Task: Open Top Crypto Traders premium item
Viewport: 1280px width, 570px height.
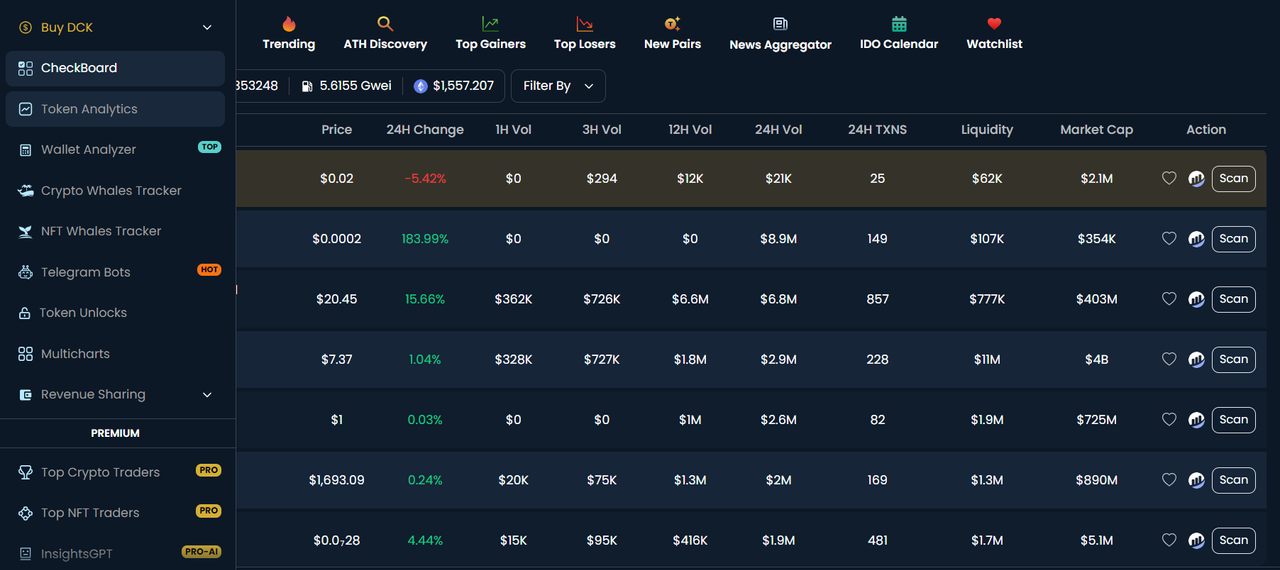Action: coord(115,472)
